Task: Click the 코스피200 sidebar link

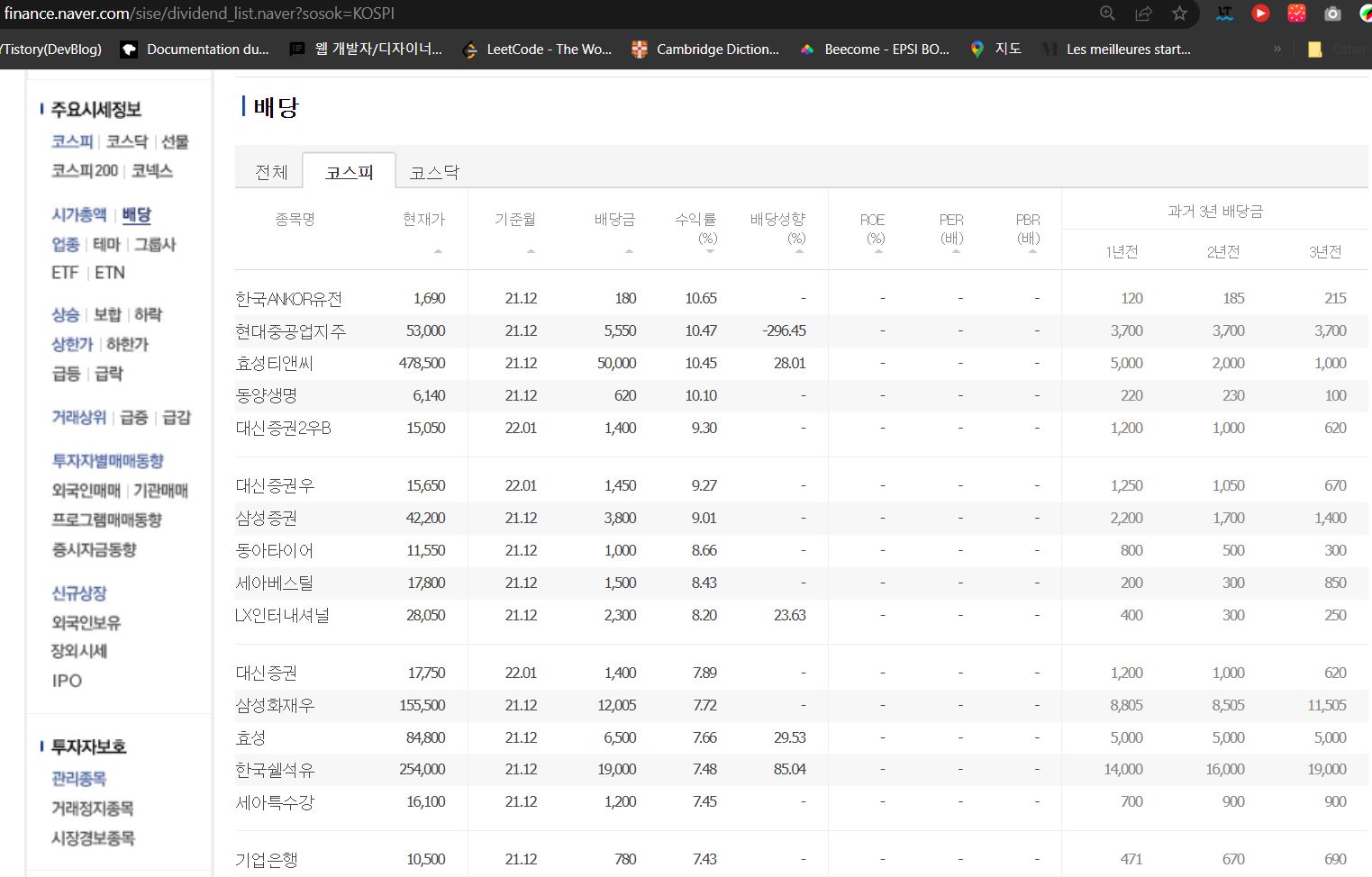Action: tap(85, 170)
